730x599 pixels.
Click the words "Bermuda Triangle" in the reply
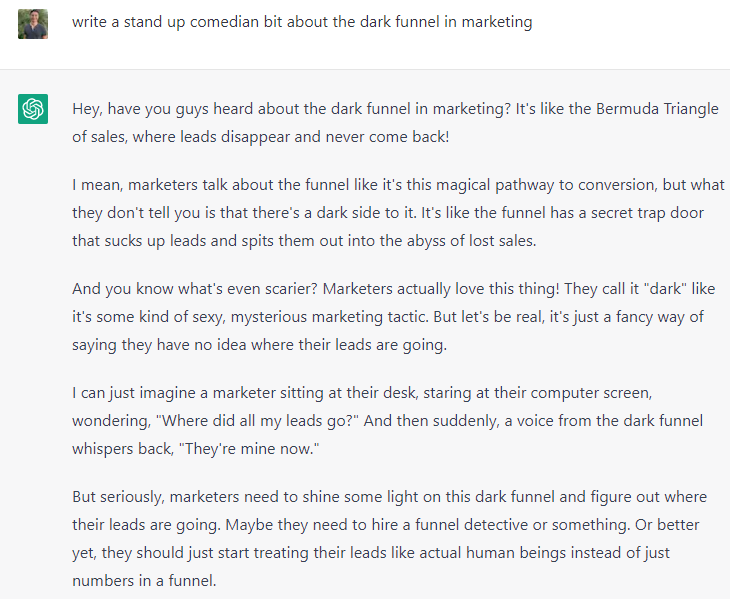(657, 109)
